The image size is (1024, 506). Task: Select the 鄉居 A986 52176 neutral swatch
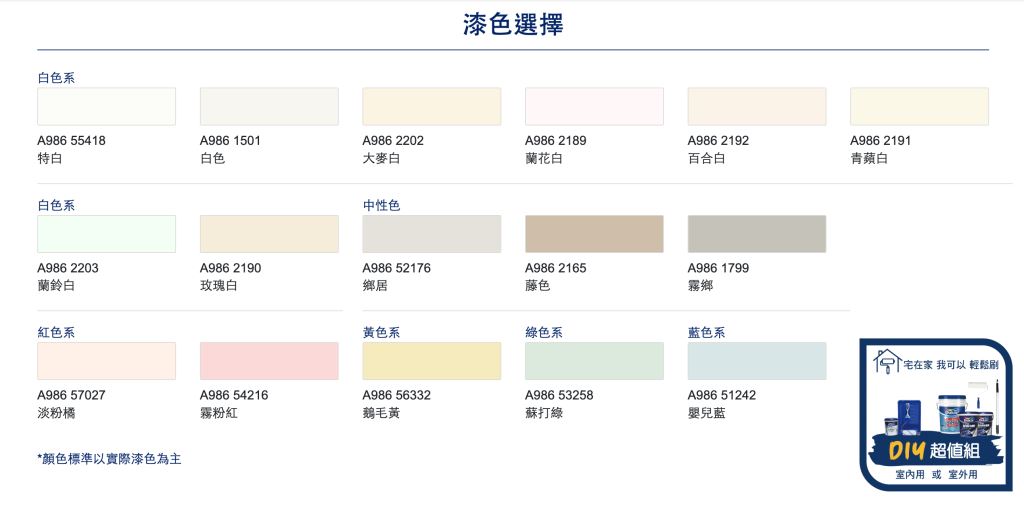pos(431,234)
